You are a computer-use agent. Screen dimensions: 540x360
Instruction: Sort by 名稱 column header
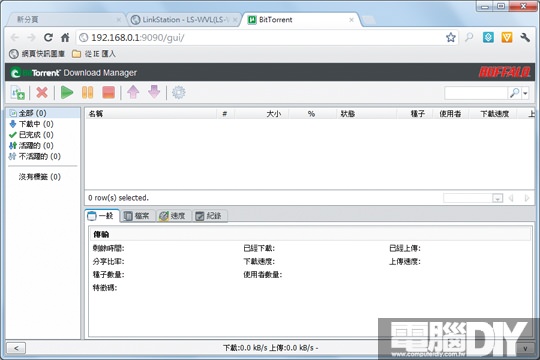point(151,114)
